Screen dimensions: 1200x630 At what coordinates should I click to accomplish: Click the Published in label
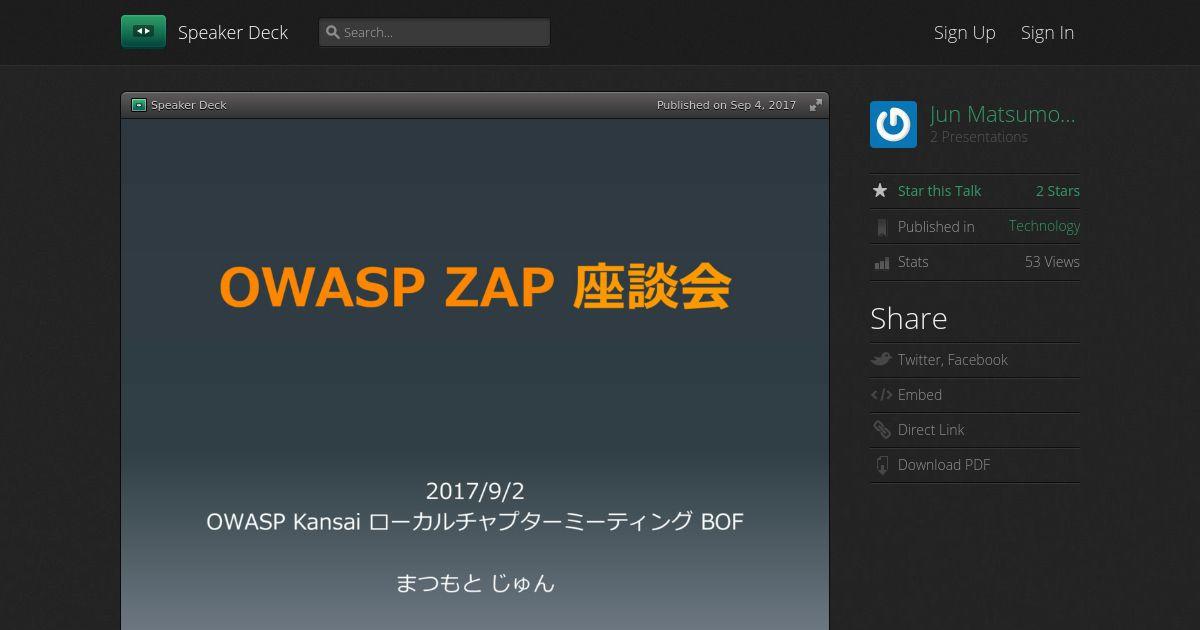pos(936,227)
